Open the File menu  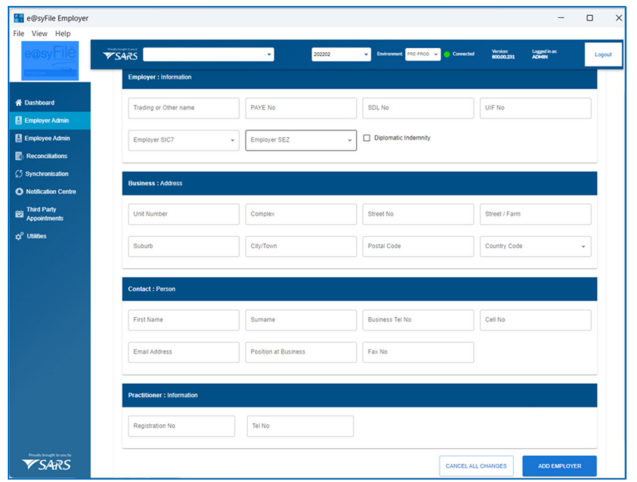(18, 34)
